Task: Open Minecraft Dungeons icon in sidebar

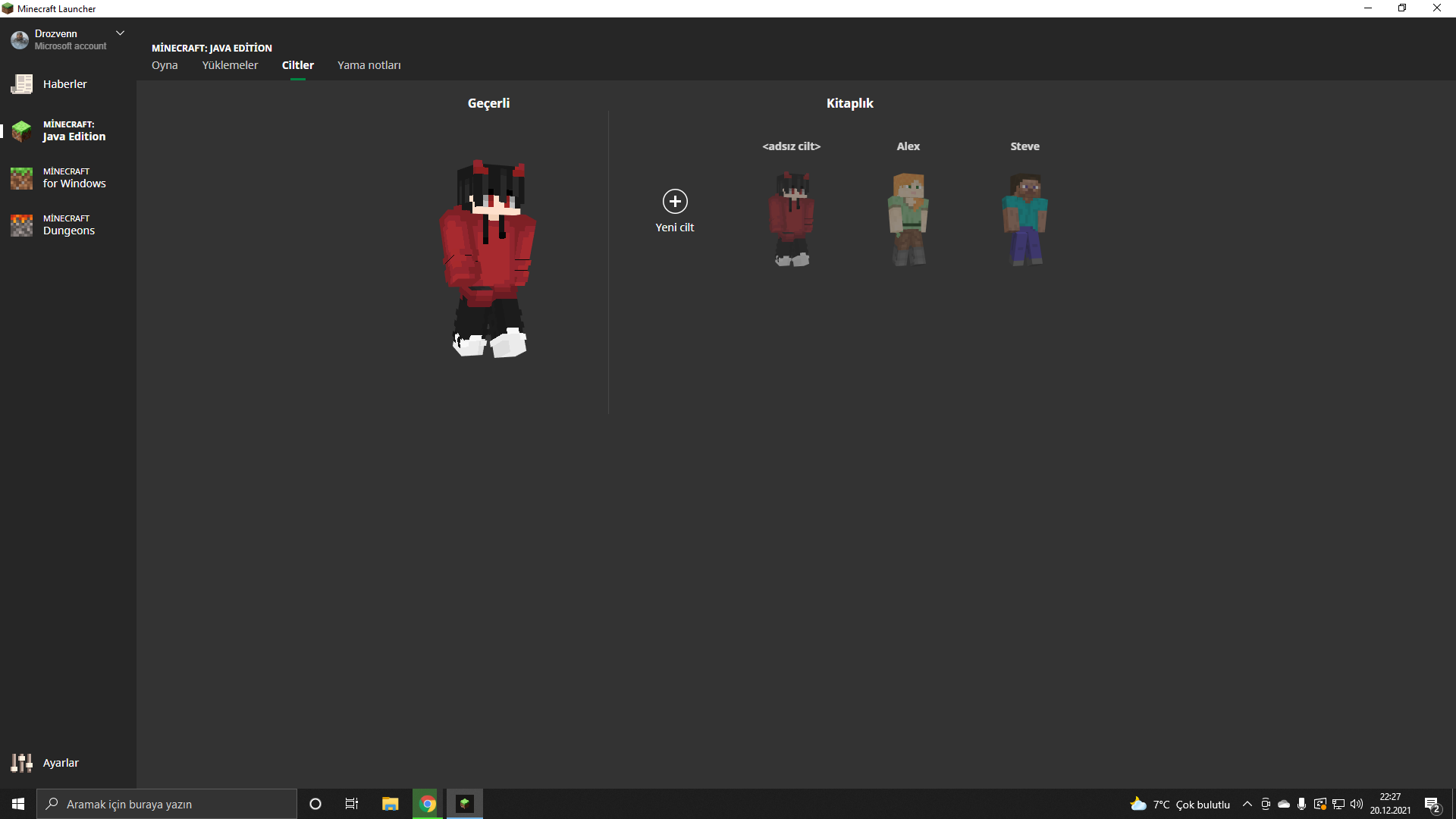Action: coord(21,225)
